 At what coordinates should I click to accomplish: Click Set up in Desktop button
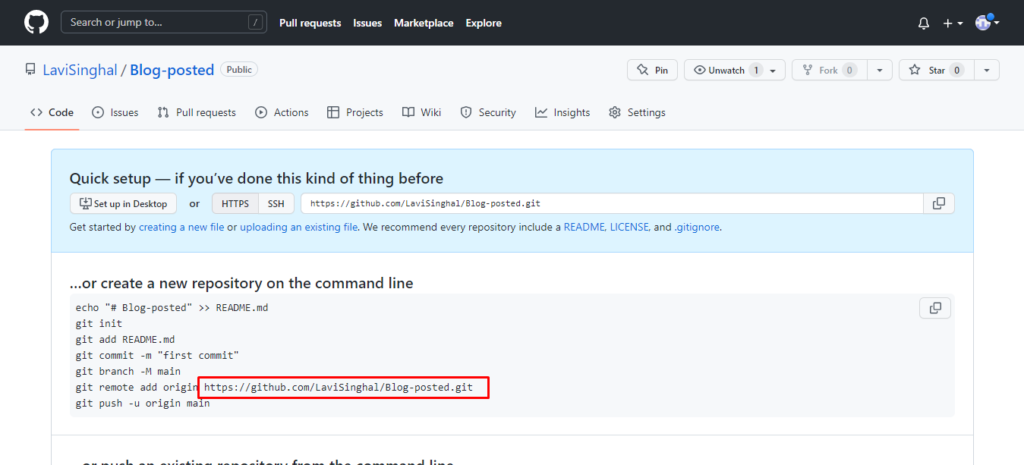[x=123, y=203]
